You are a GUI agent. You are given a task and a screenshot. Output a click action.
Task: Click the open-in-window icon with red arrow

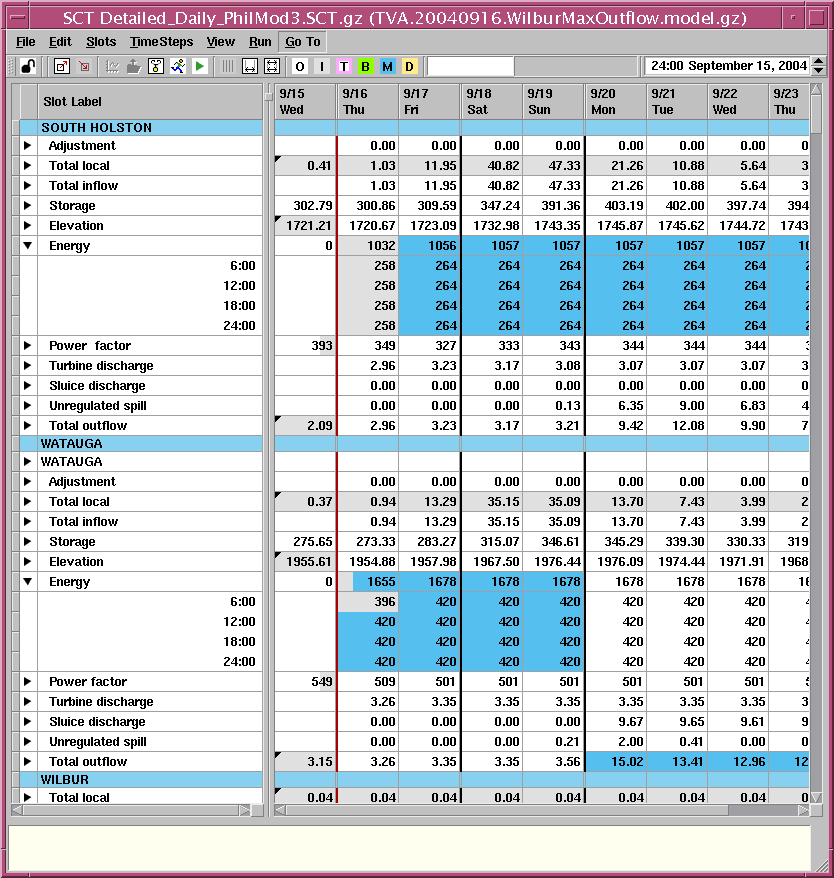point(62,67)
